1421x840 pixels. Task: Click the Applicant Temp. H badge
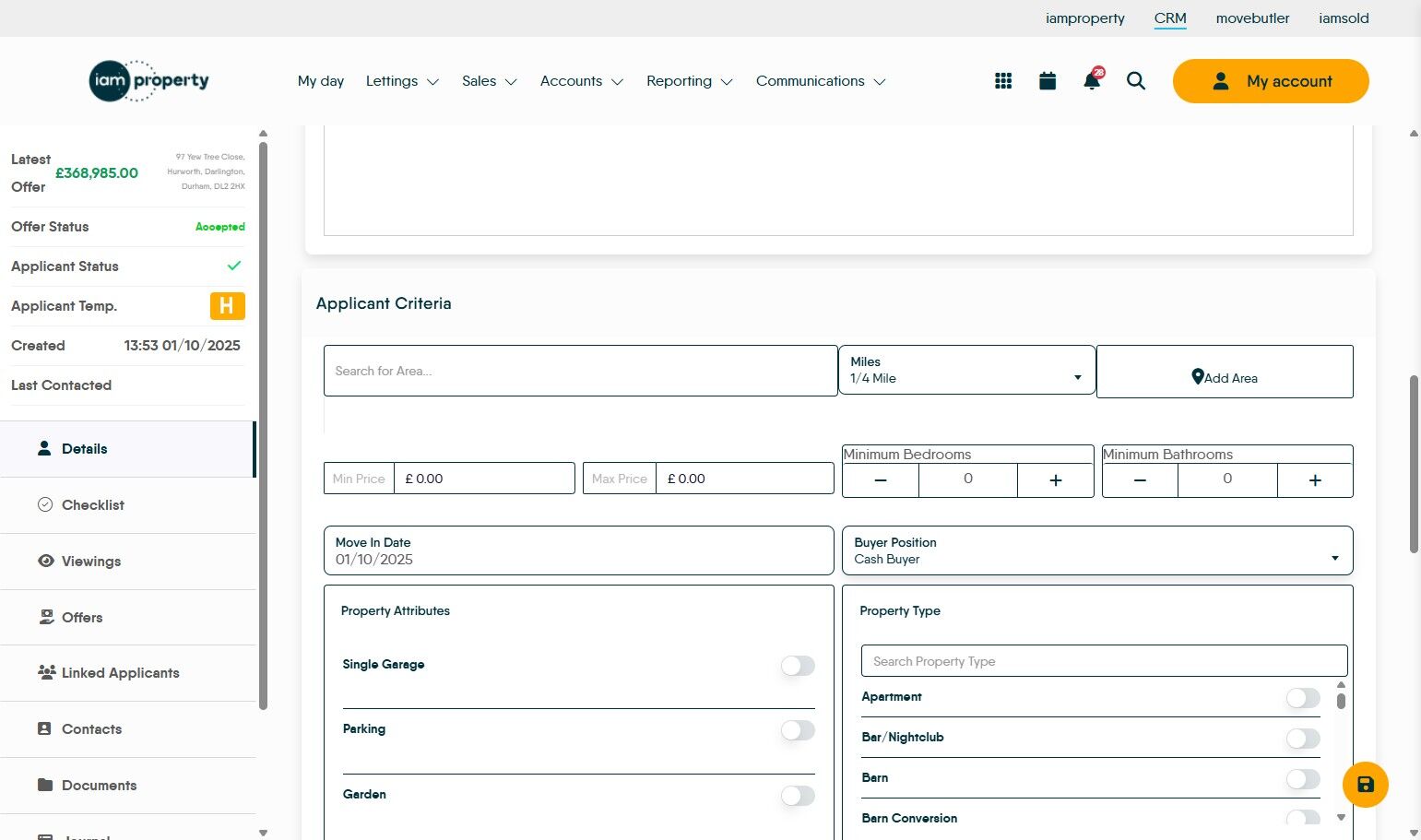227,305
